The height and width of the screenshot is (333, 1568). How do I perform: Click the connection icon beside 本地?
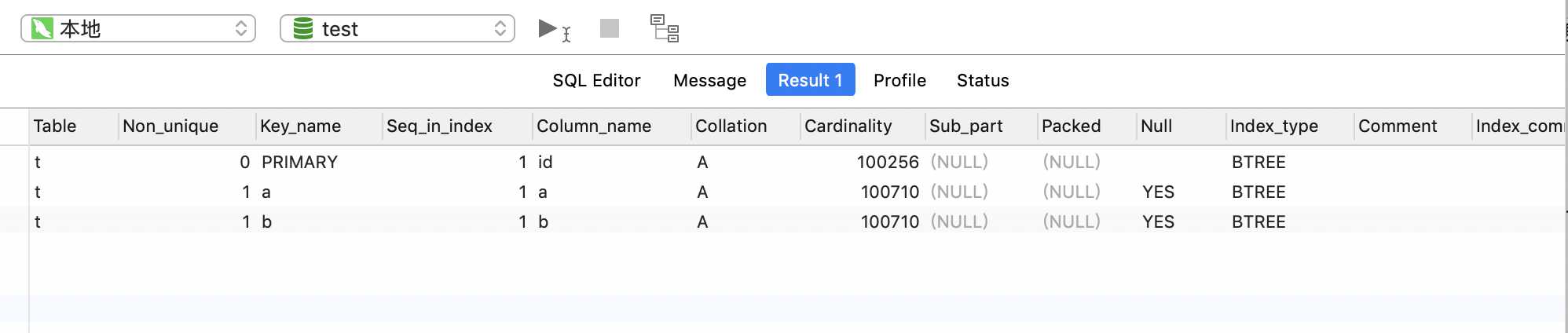click(42, 29)
